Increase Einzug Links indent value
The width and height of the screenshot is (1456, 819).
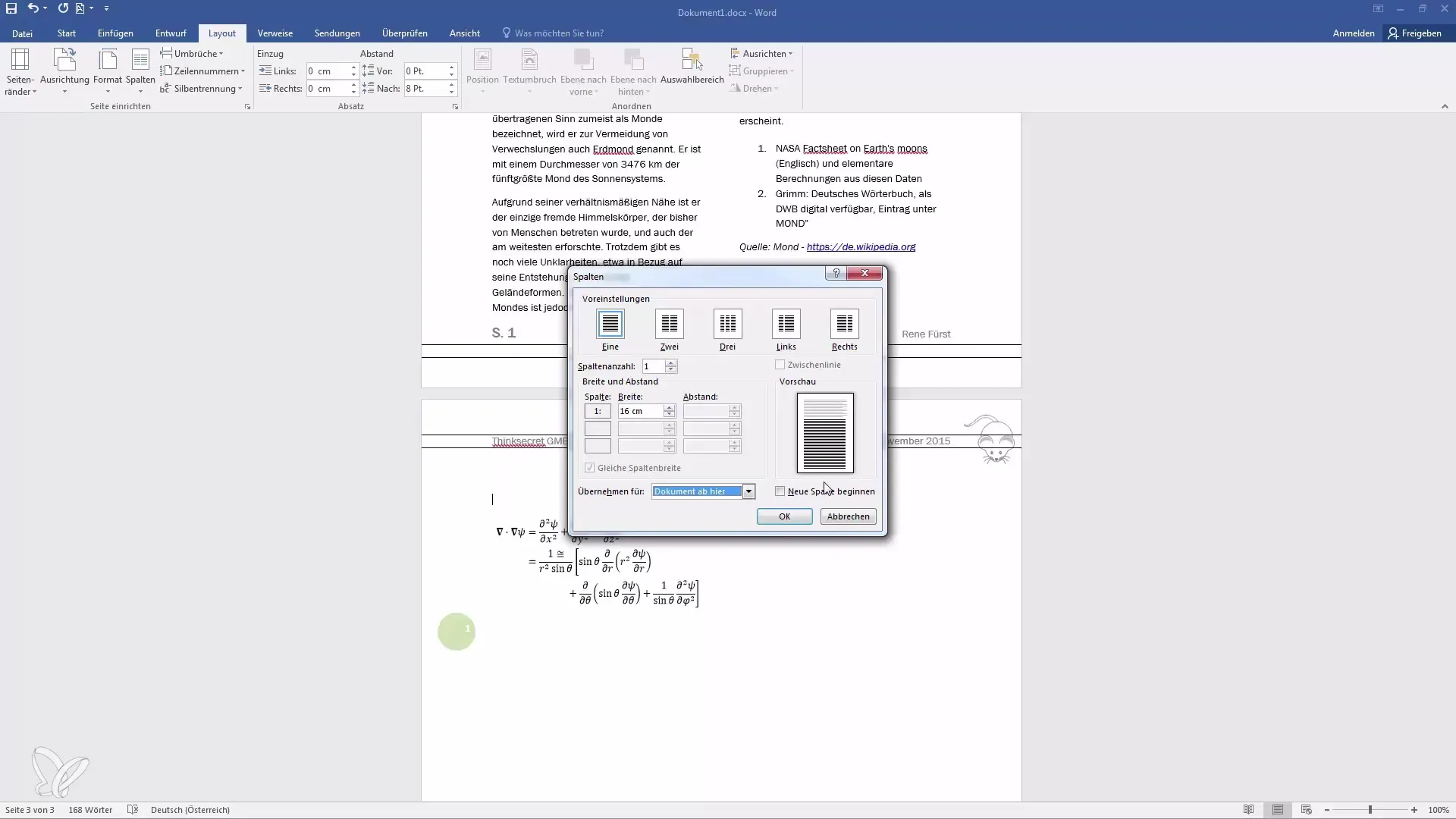[353, 67]
